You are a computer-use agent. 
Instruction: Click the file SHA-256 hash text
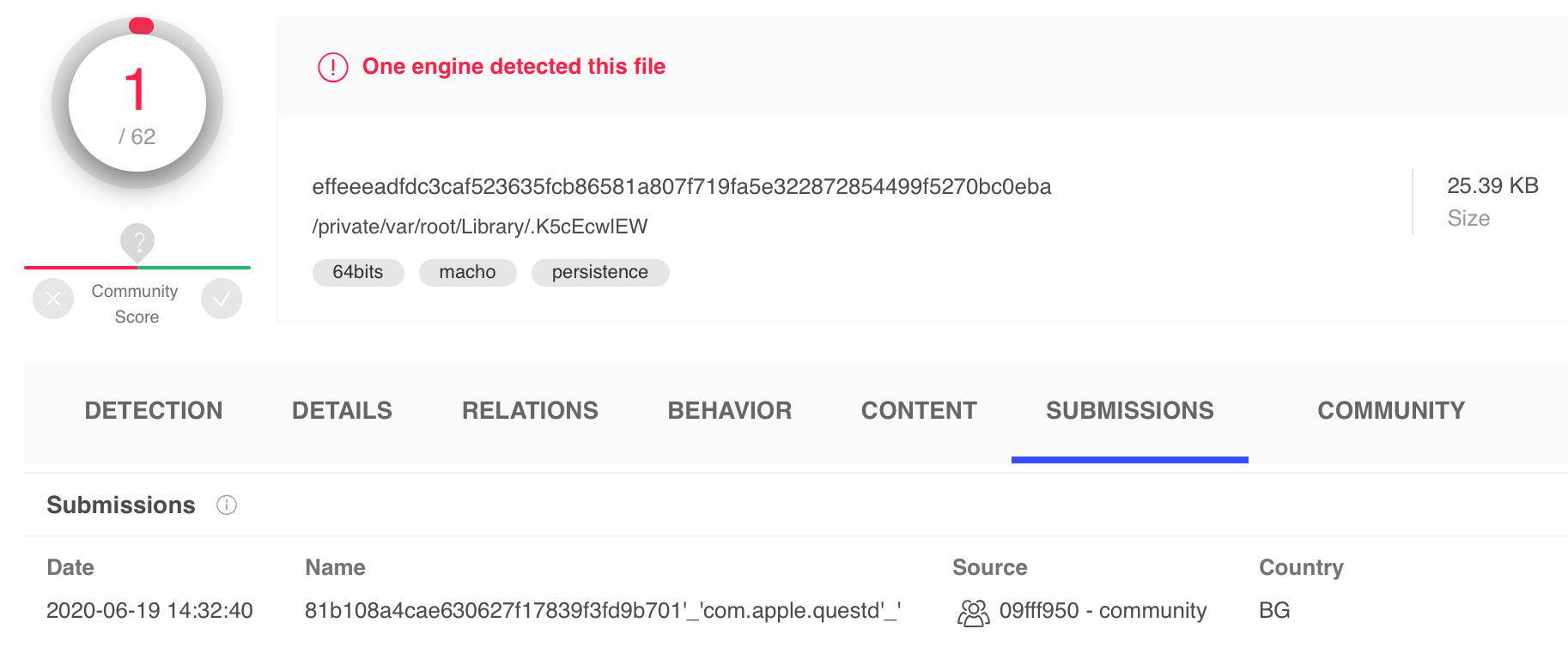681,186
